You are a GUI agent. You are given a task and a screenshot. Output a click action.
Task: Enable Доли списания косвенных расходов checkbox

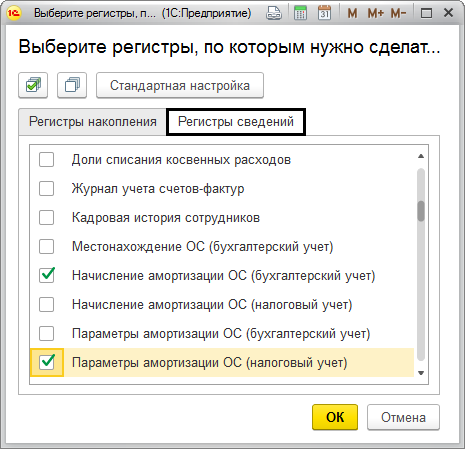point(46,160)
